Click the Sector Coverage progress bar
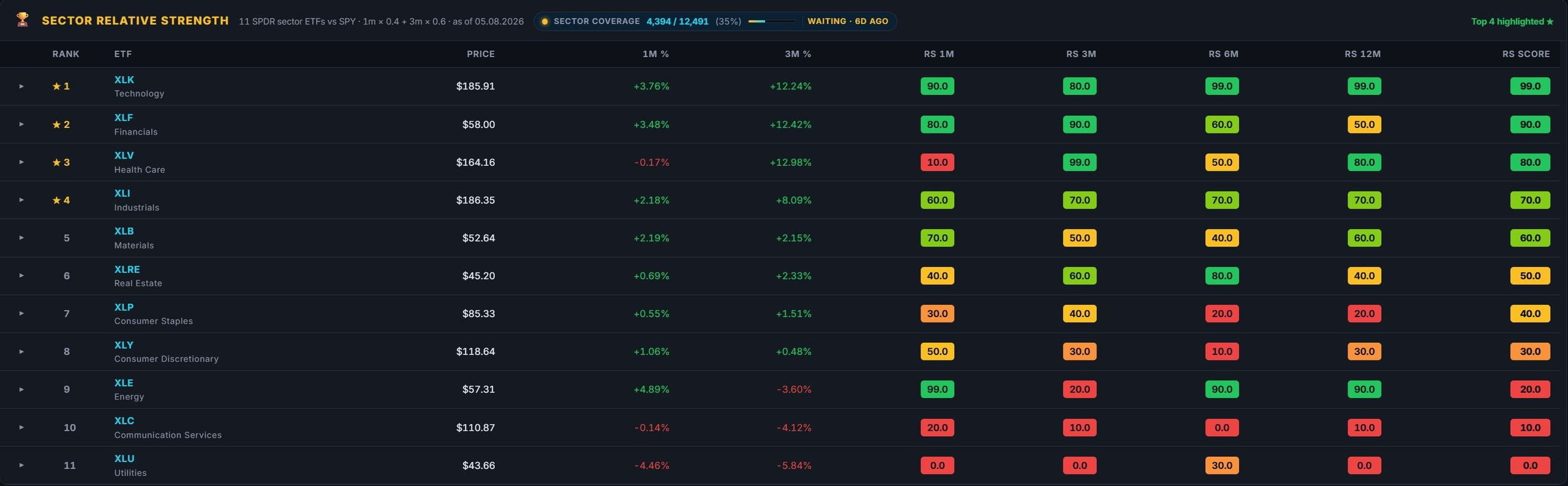Viewport: 1568px width, 486px height. point(771,21)
